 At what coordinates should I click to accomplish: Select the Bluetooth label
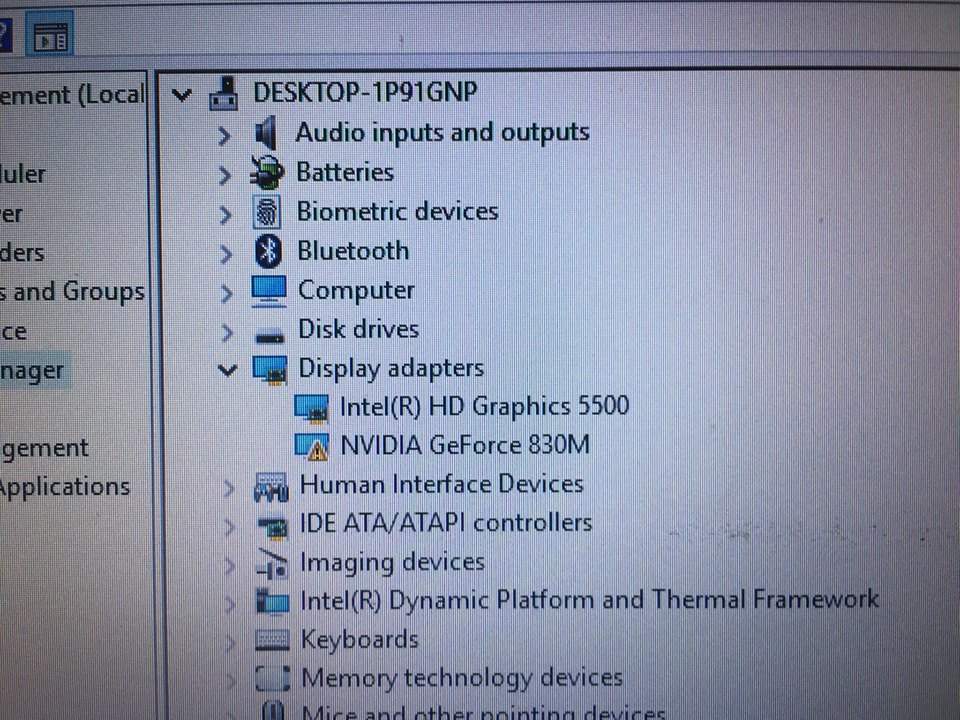pyautogui.click(x=353, y=251)
